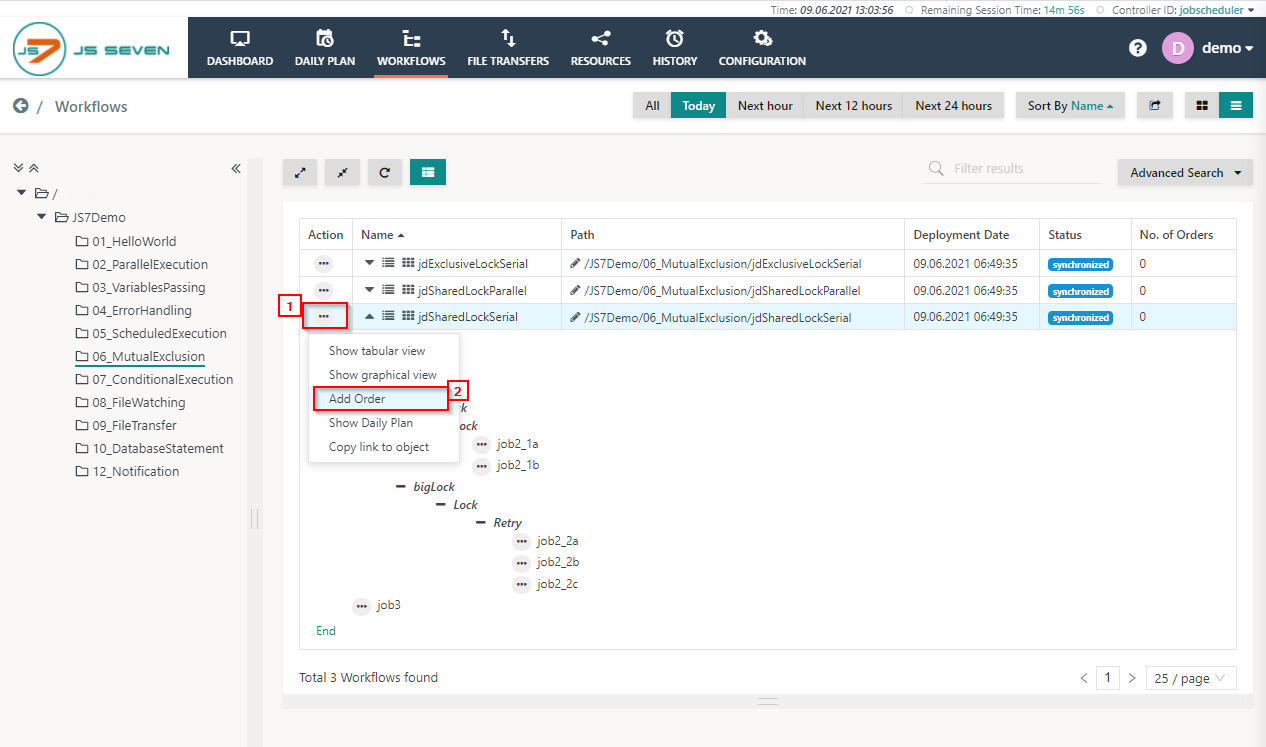Collapse the root folder
This screenshot has width=1266, height=747.
click(22, 192)
